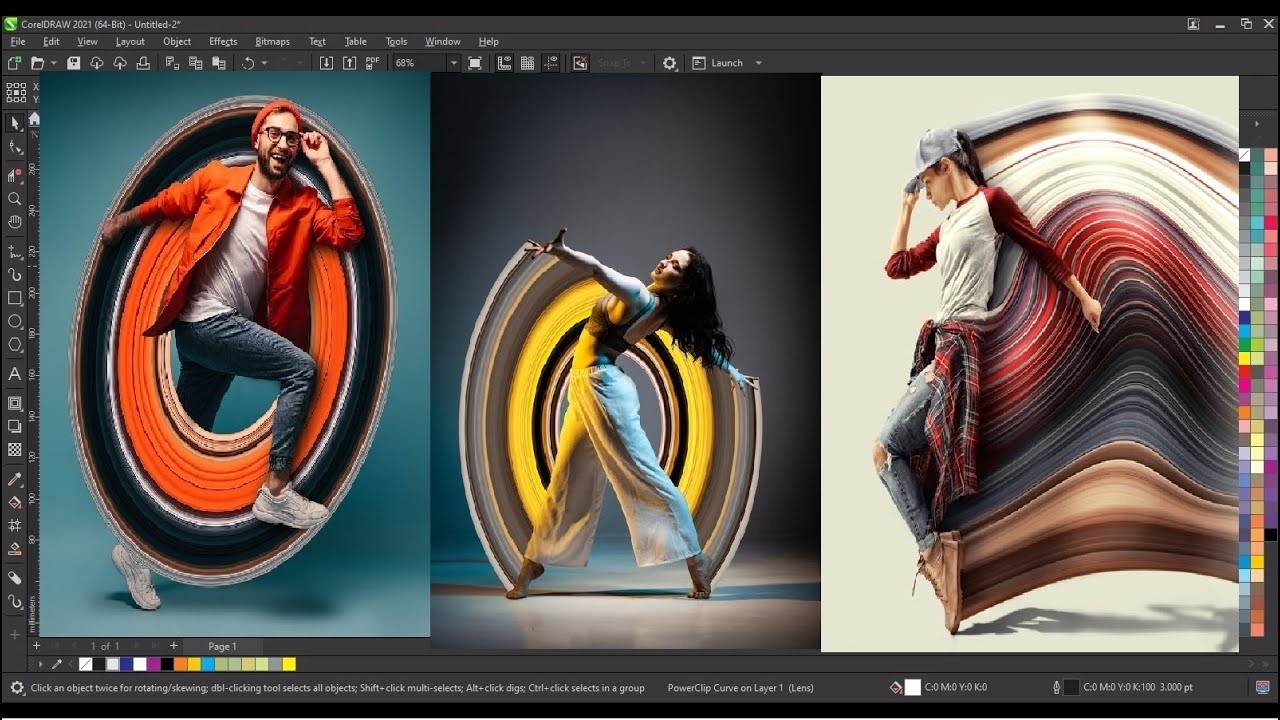Toggle the guidelines display button
Screen dimensions: 1280x720
pos(550,63)
